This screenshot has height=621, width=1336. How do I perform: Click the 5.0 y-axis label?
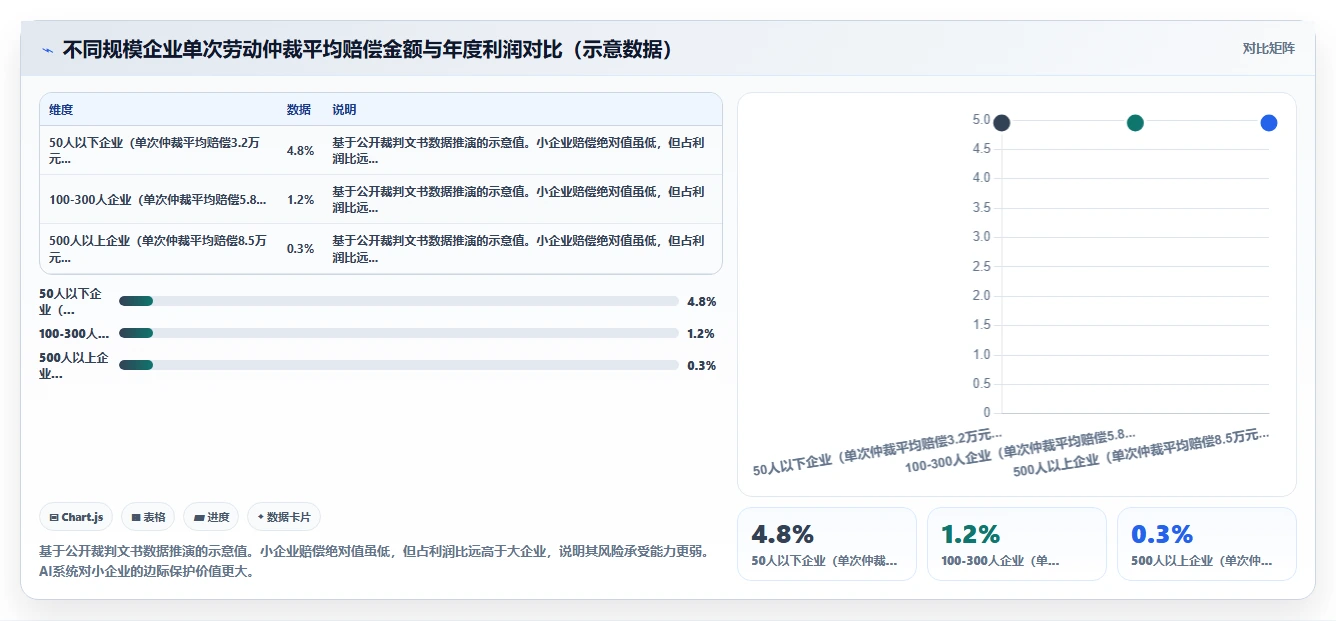980,120
